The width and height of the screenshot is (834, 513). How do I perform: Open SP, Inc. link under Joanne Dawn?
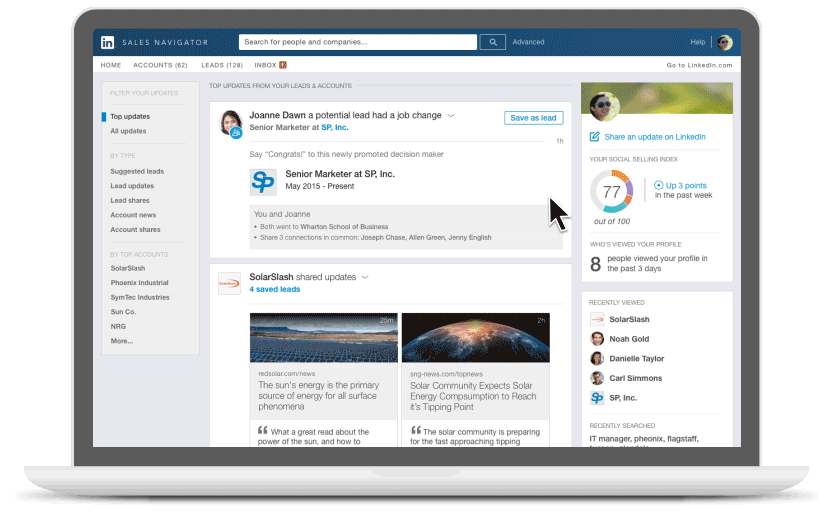coord(335,127)
